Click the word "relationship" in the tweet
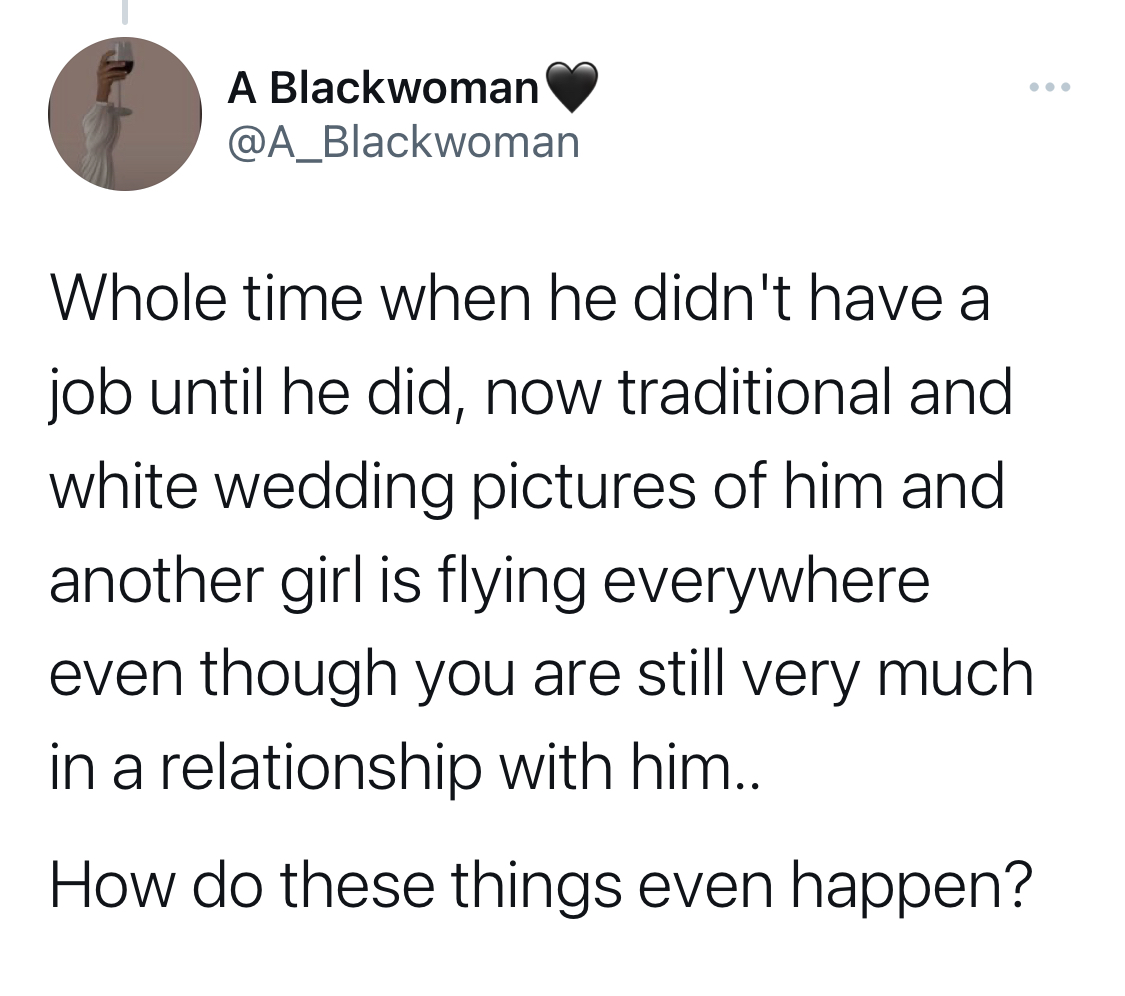1125x996 pixels. (319, 769)
